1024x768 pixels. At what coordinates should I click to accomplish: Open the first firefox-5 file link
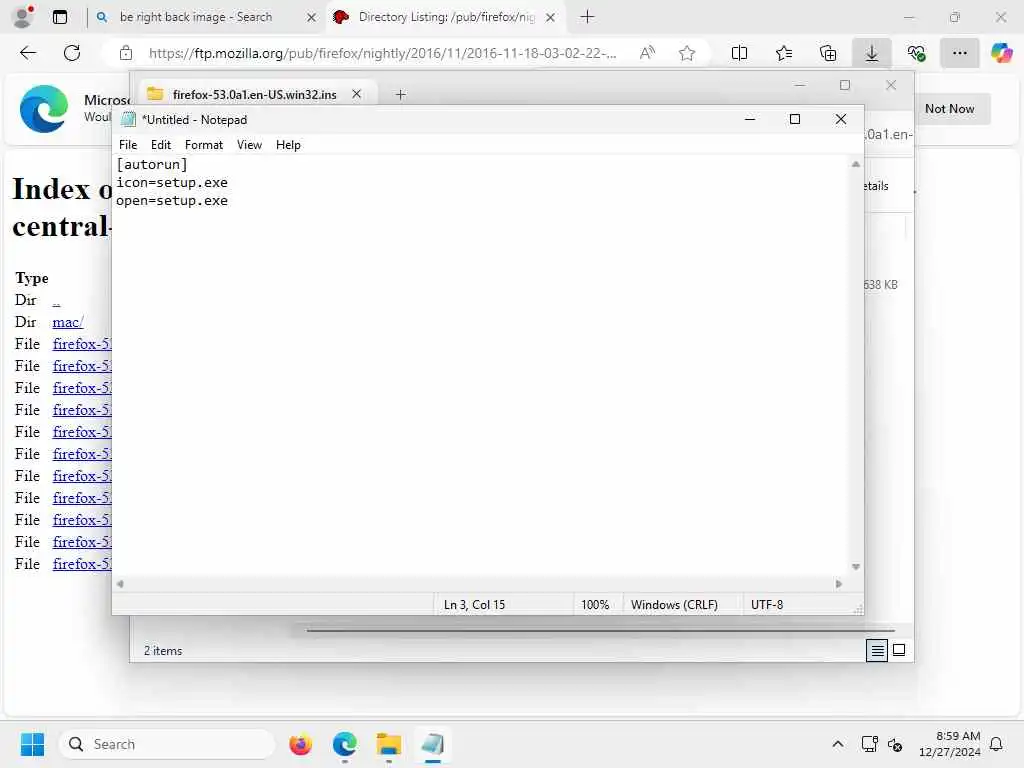coord(82,344)
